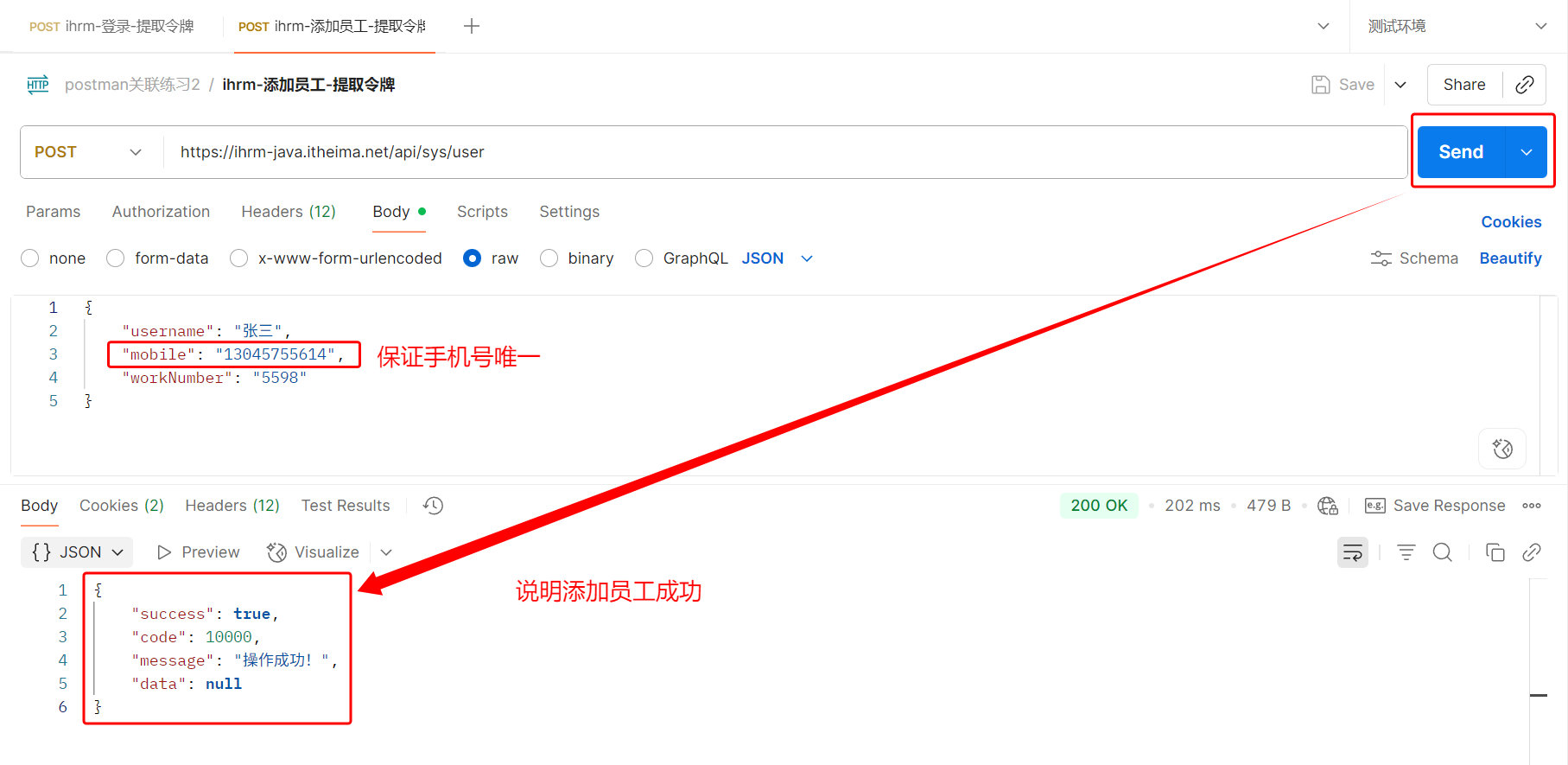Click the Schema sliders icon

(x=1381, y=258)
